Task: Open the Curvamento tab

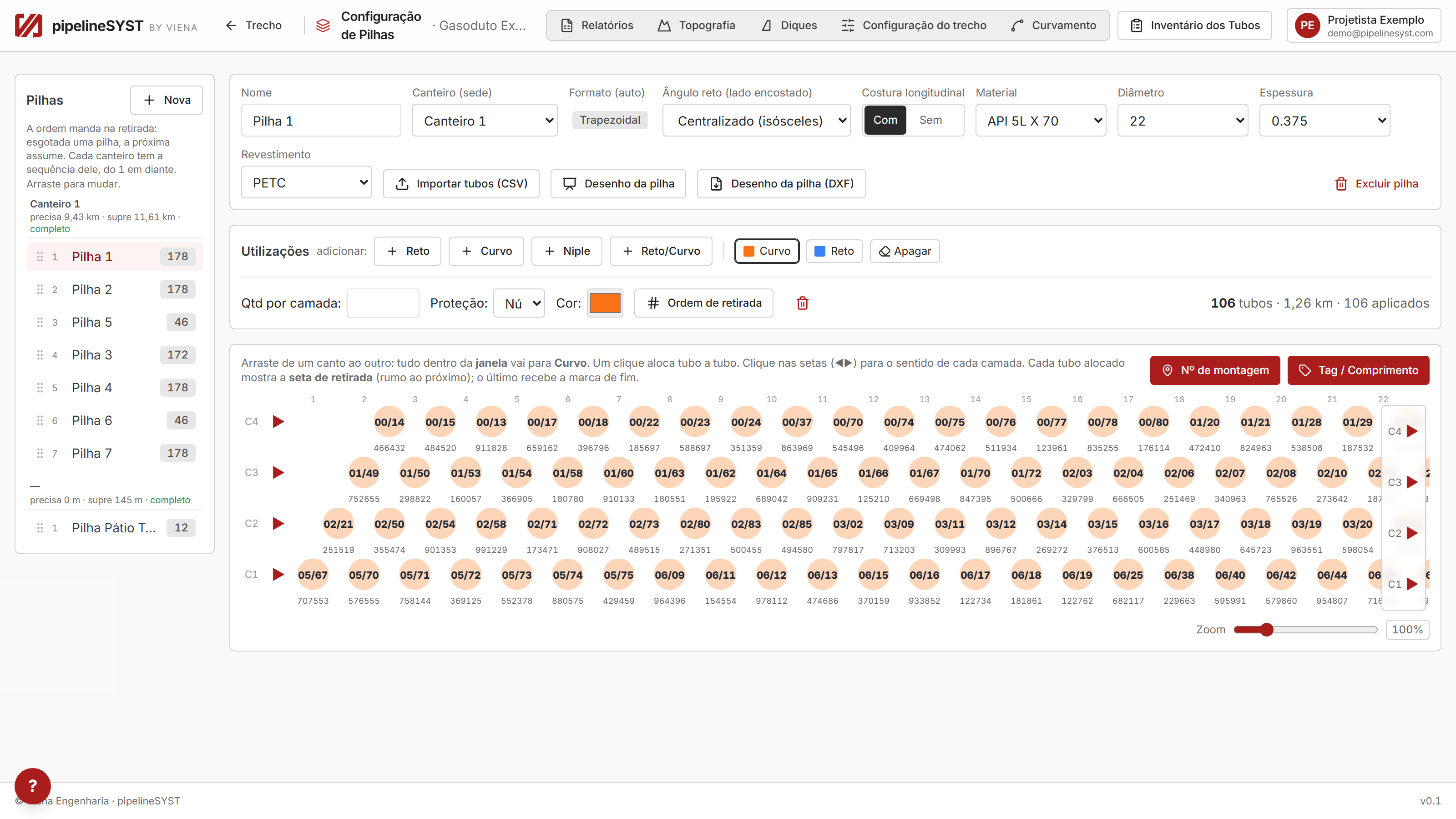Action: pos(1054,25)
